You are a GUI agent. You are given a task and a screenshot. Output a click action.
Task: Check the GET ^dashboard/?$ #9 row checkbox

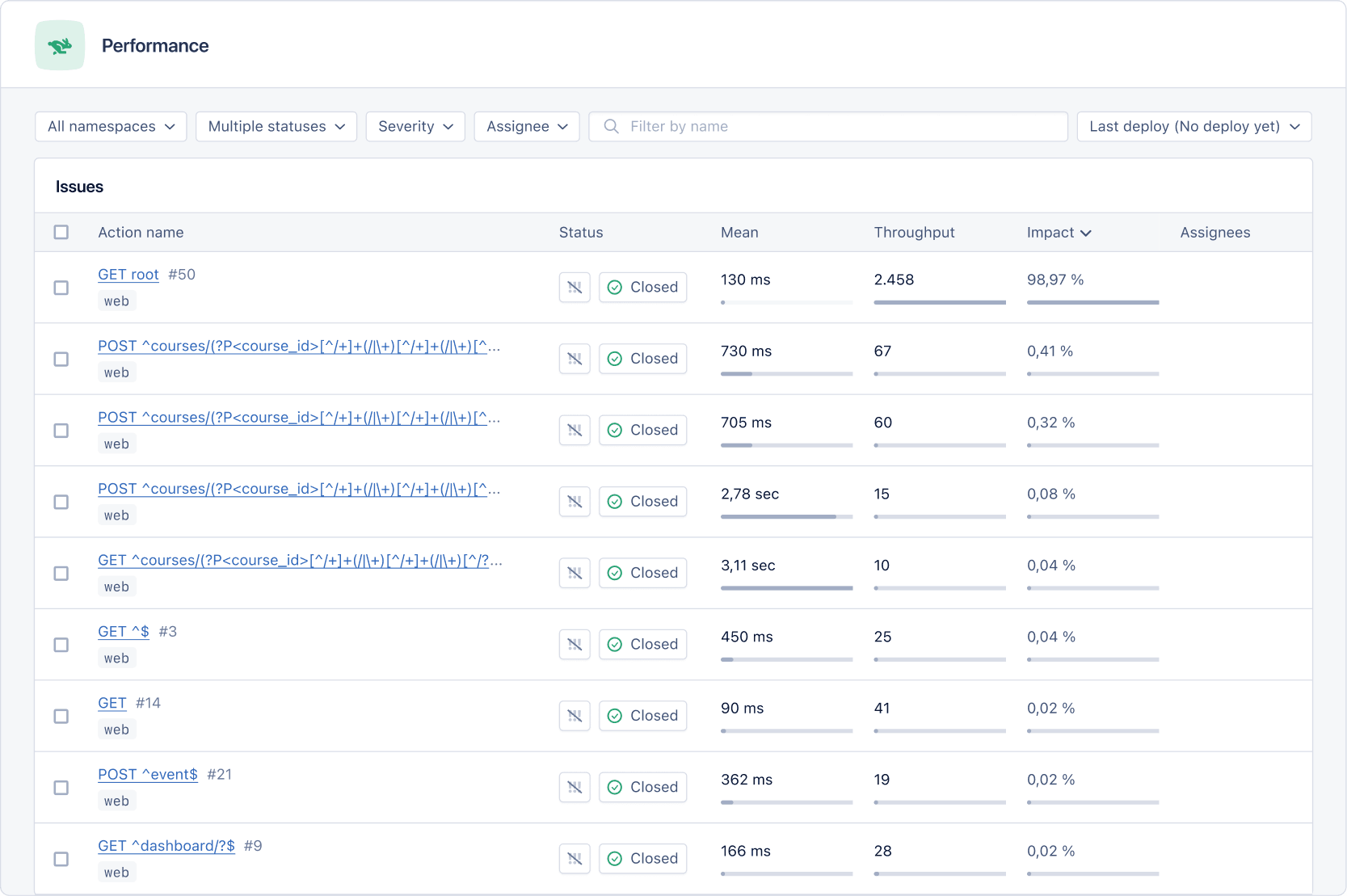click(x=61, y=859)
